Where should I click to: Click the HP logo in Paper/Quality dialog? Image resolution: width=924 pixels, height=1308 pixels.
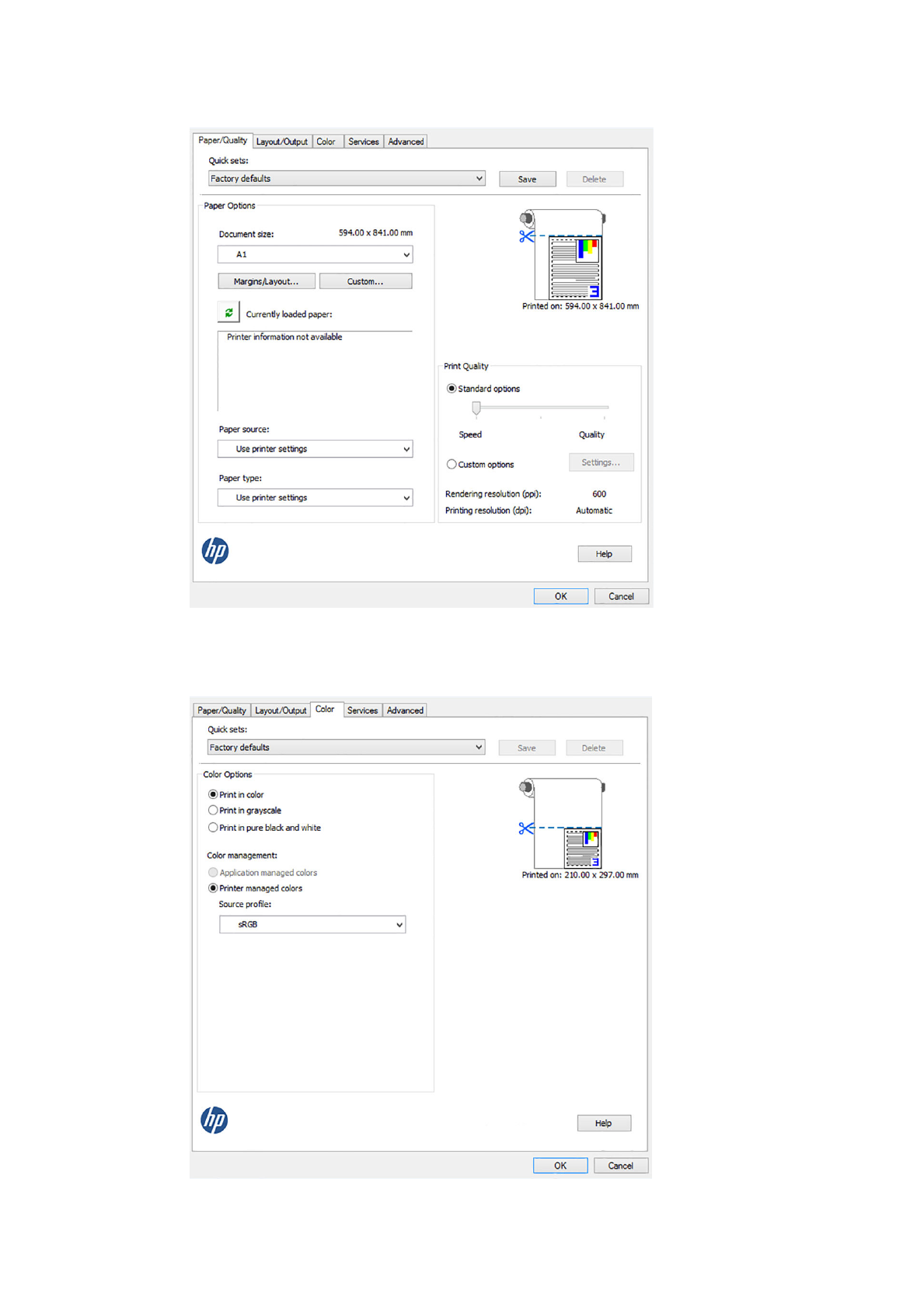(215, 550)
